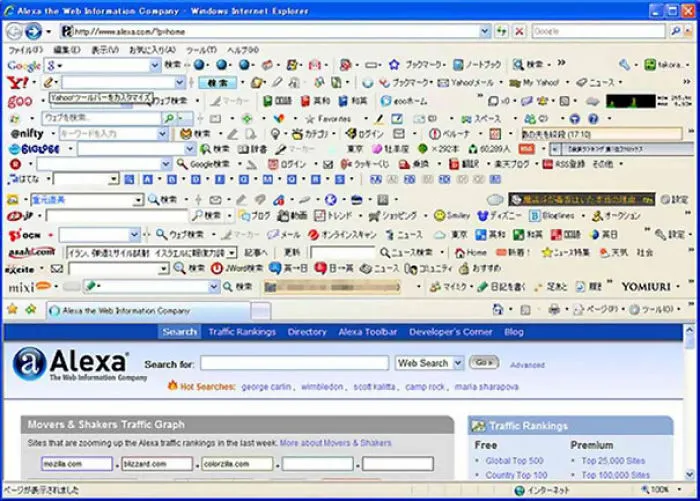Click the 100% zoom level control in status bar

[x=662, y=490]
